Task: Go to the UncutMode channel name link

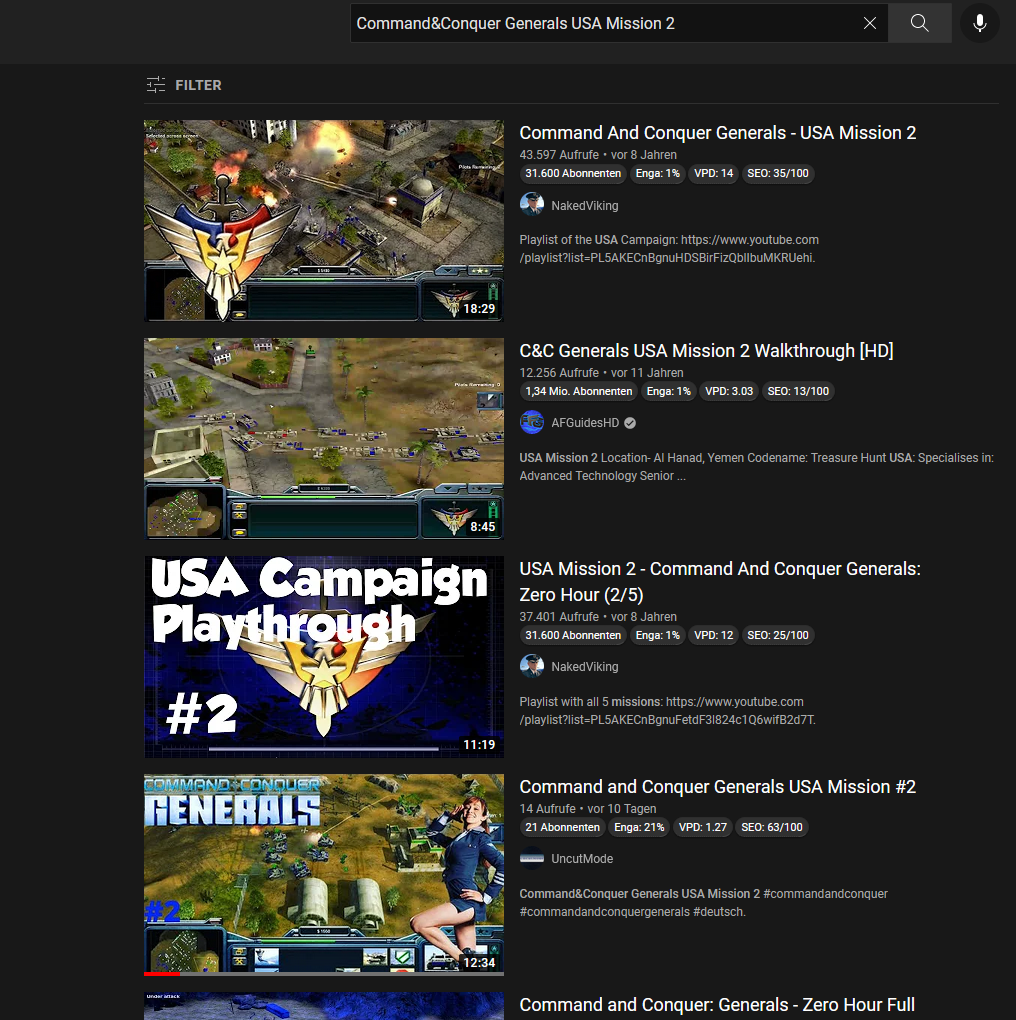Action: (x=582, y=859)
